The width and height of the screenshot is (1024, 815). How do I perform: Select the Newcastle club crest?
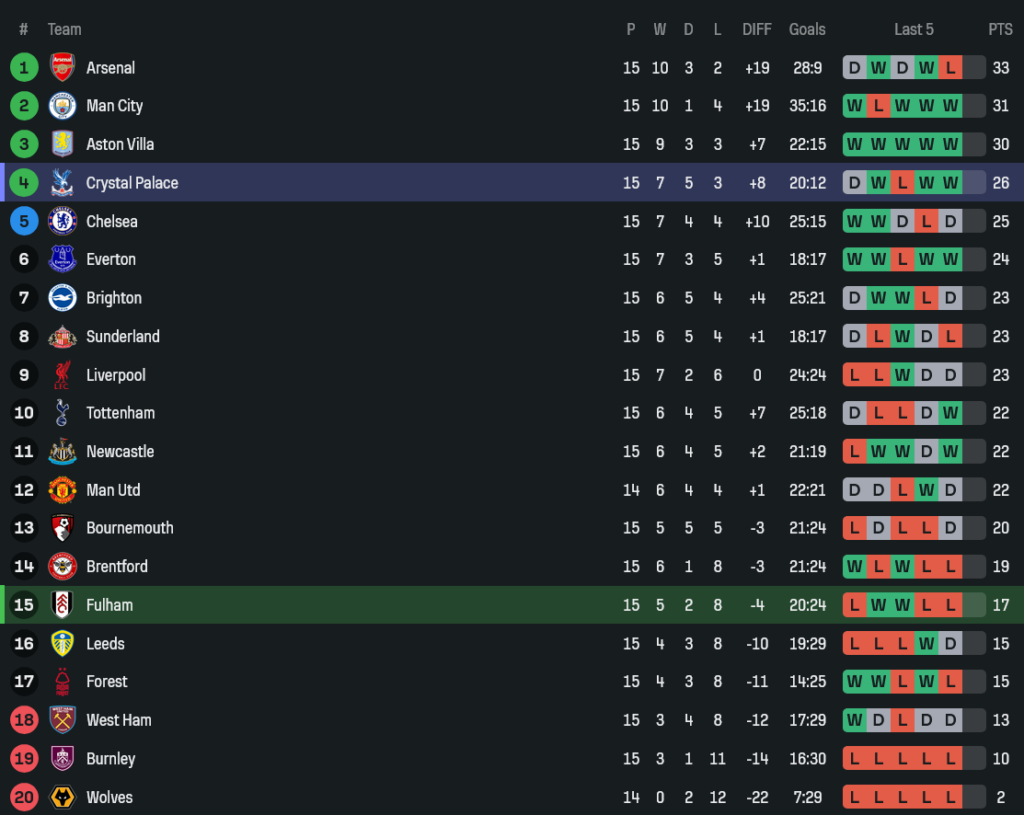coord(62,452)
